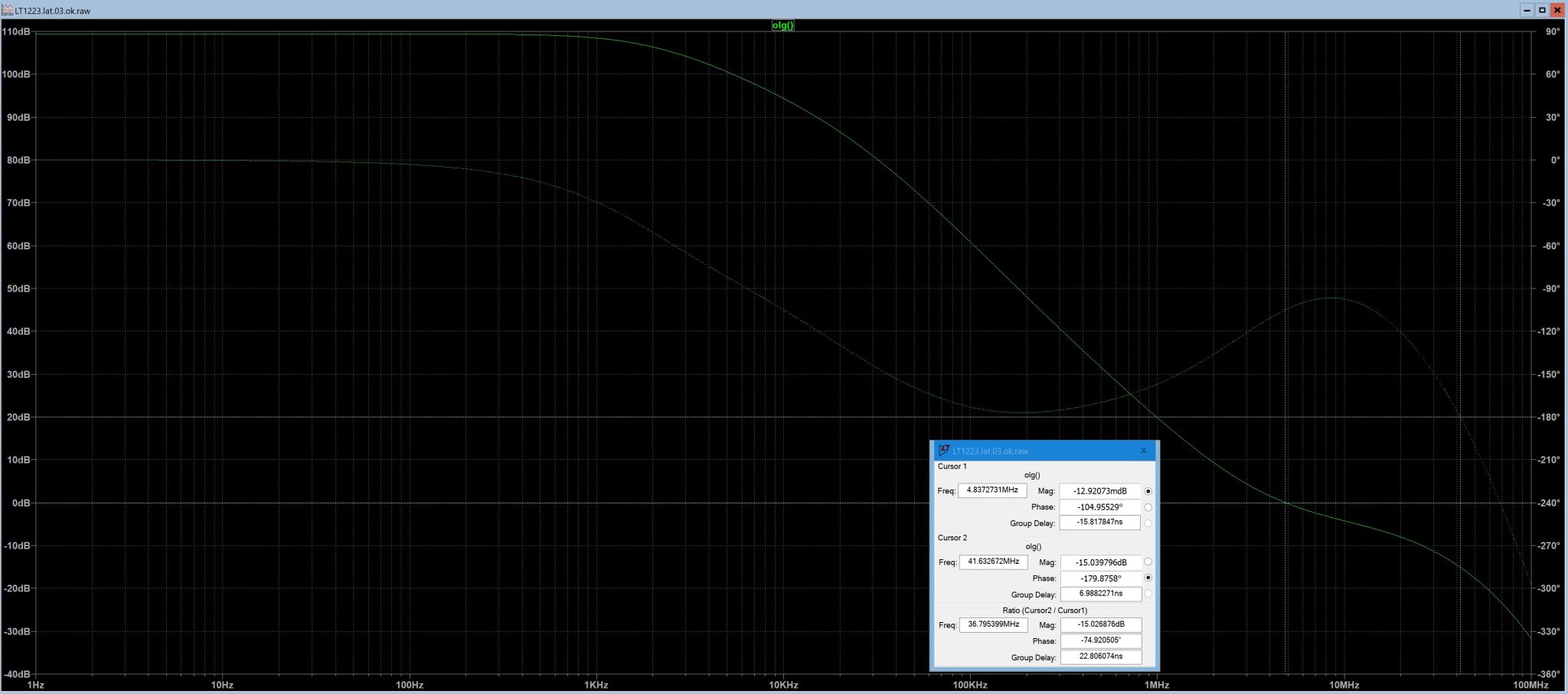This screenshot has width=1568, height=694.
Task: Click the 0dB label on the left axis
Action: (21, 503)
